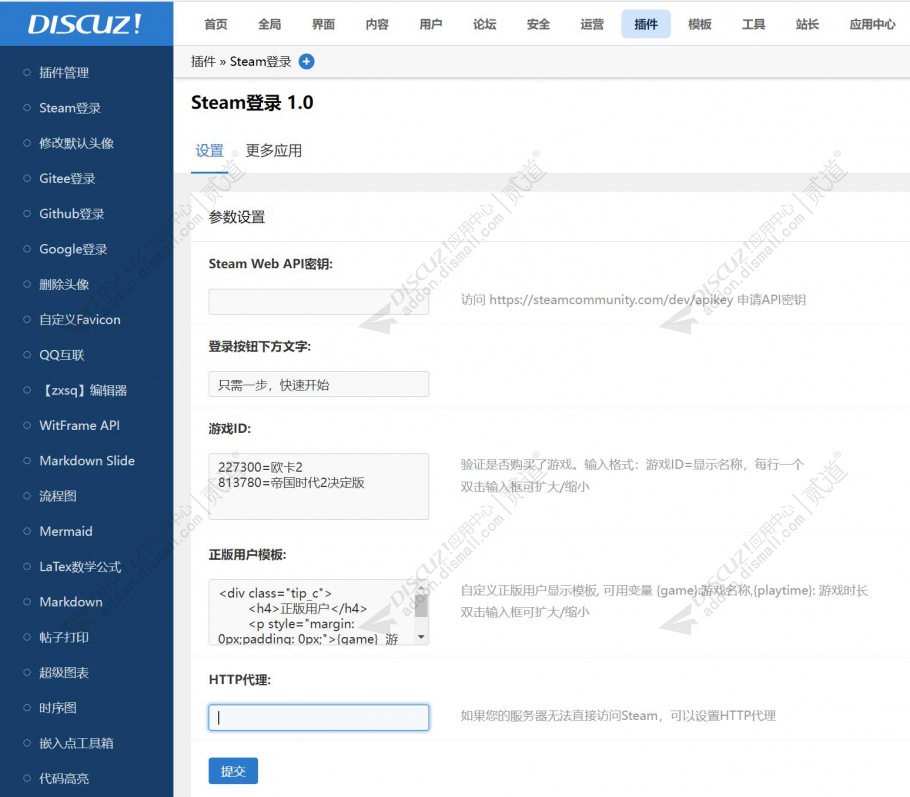
Task: Focus the HTTP代理 input field
Action: click(x=319, y=717)
